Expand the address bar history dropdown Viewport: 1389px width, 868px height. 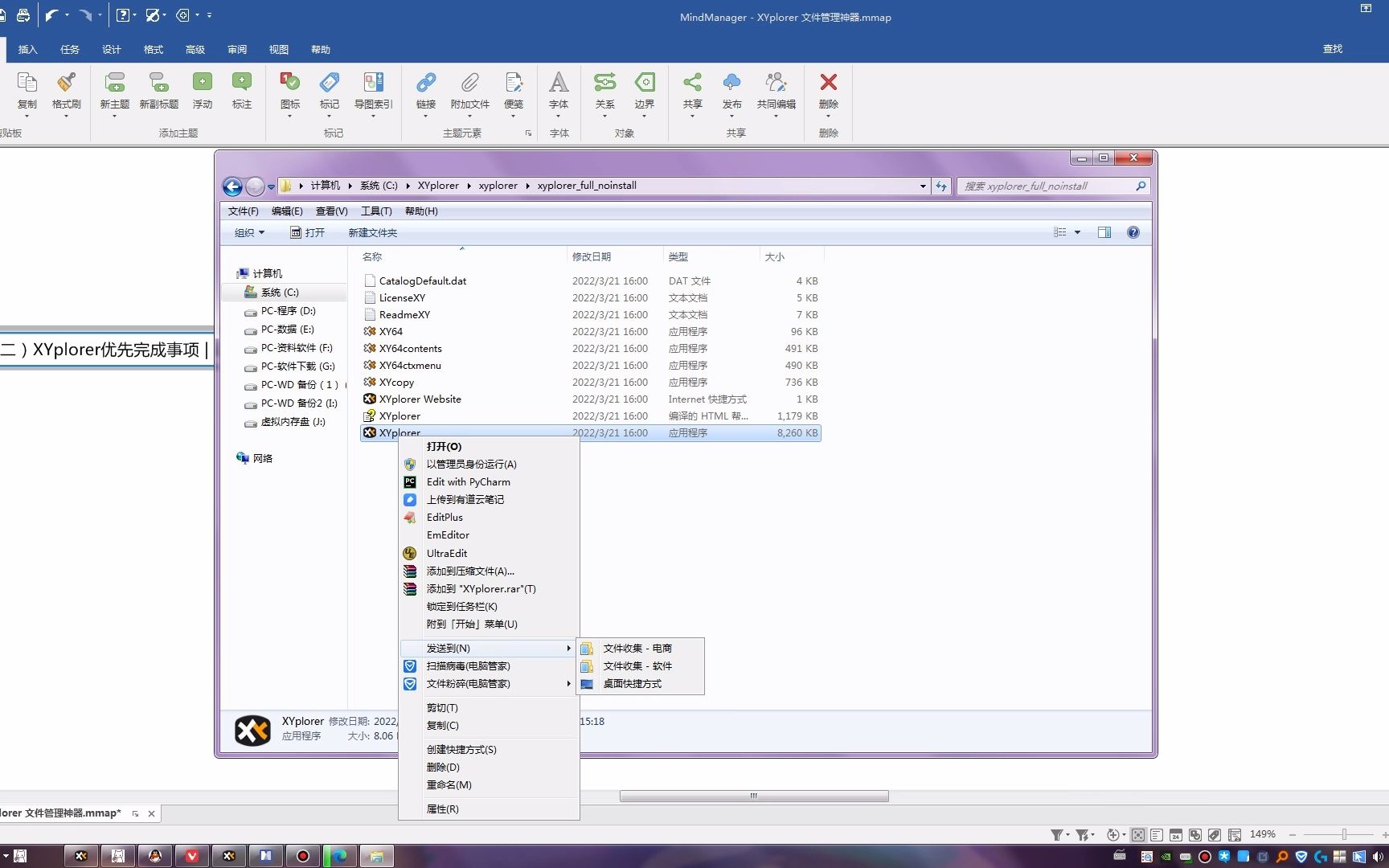pos(923,186)
